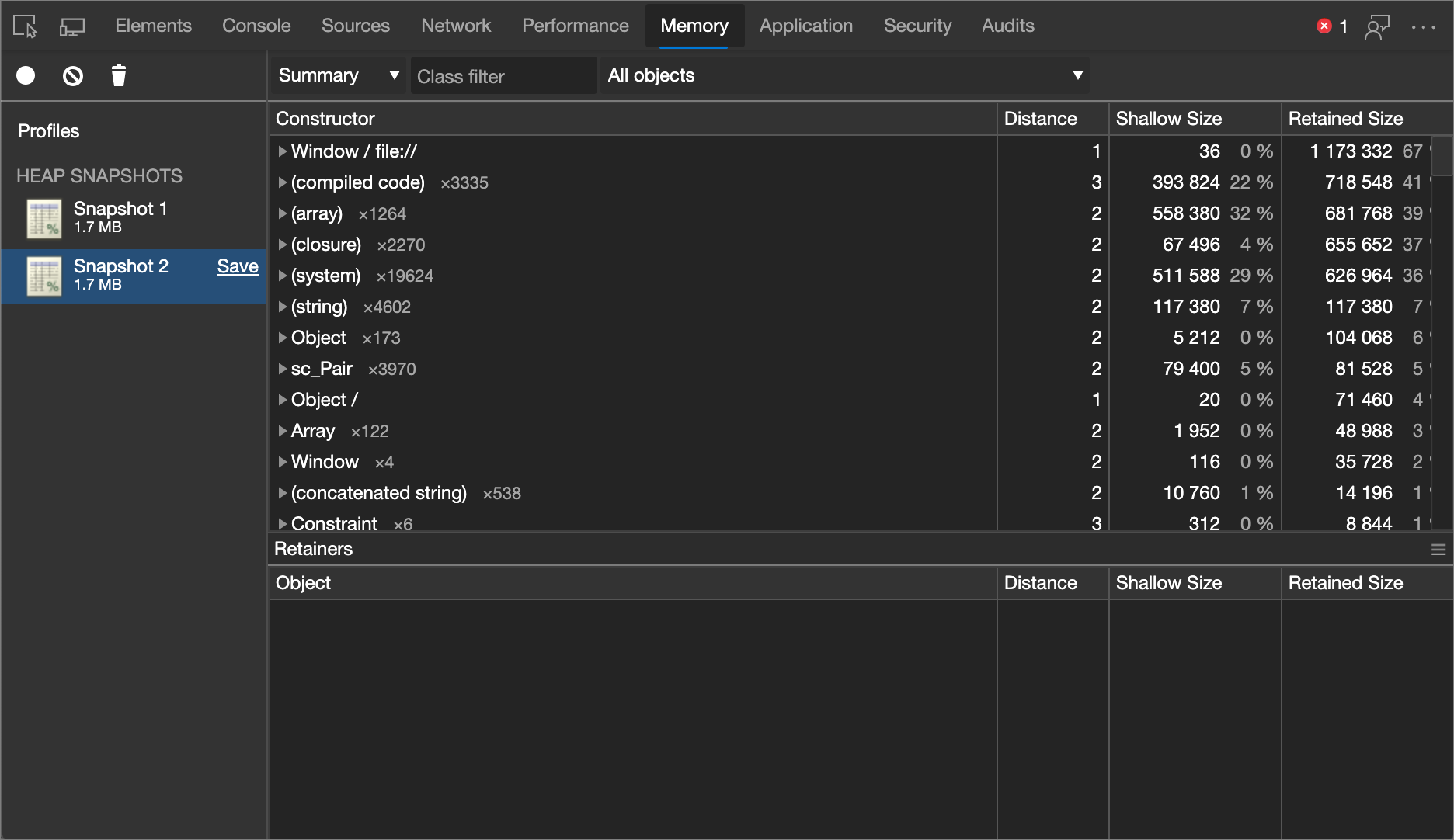1454x840 pixels.
Task: Click the Object column header in Retainers
Action: (632, 583)
